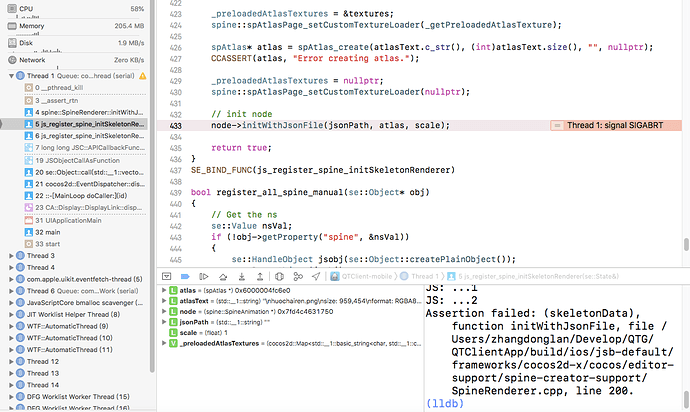This screenshot has width=690, height=412.
Task: Click the console output vertical scrollbar thumb
Action: pos(686,400)
